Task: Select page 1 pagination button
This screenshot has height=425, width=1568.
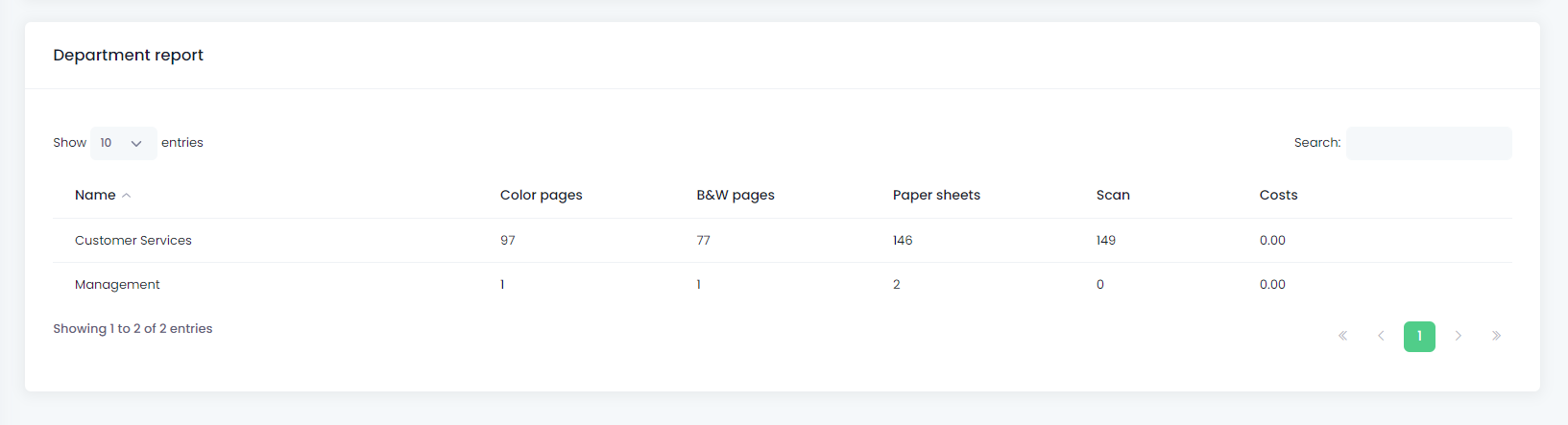Action: [1419, 336]
